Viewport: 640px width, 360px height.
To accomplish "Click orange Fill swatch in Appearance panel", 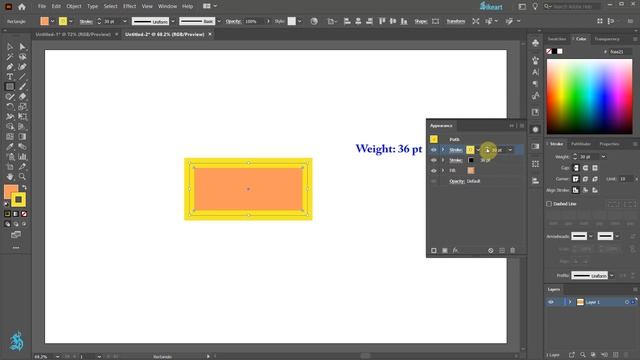I will 471,171.
